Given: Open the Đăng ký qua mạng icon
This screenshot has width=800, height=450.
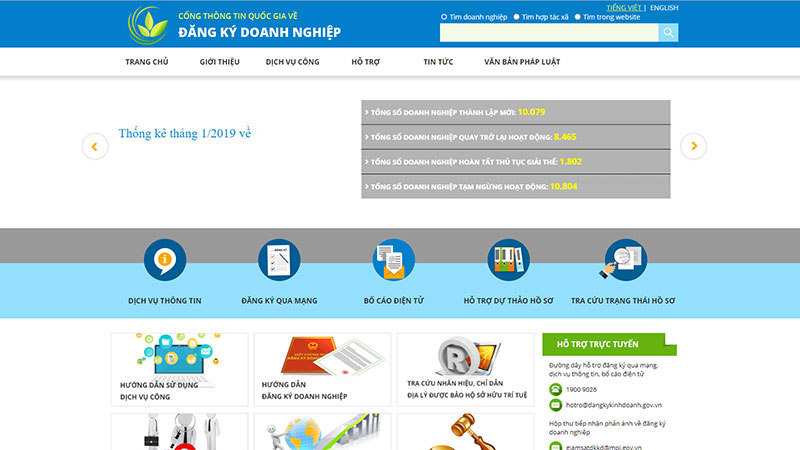Looking at the screenshot, I should coord(279,260).
